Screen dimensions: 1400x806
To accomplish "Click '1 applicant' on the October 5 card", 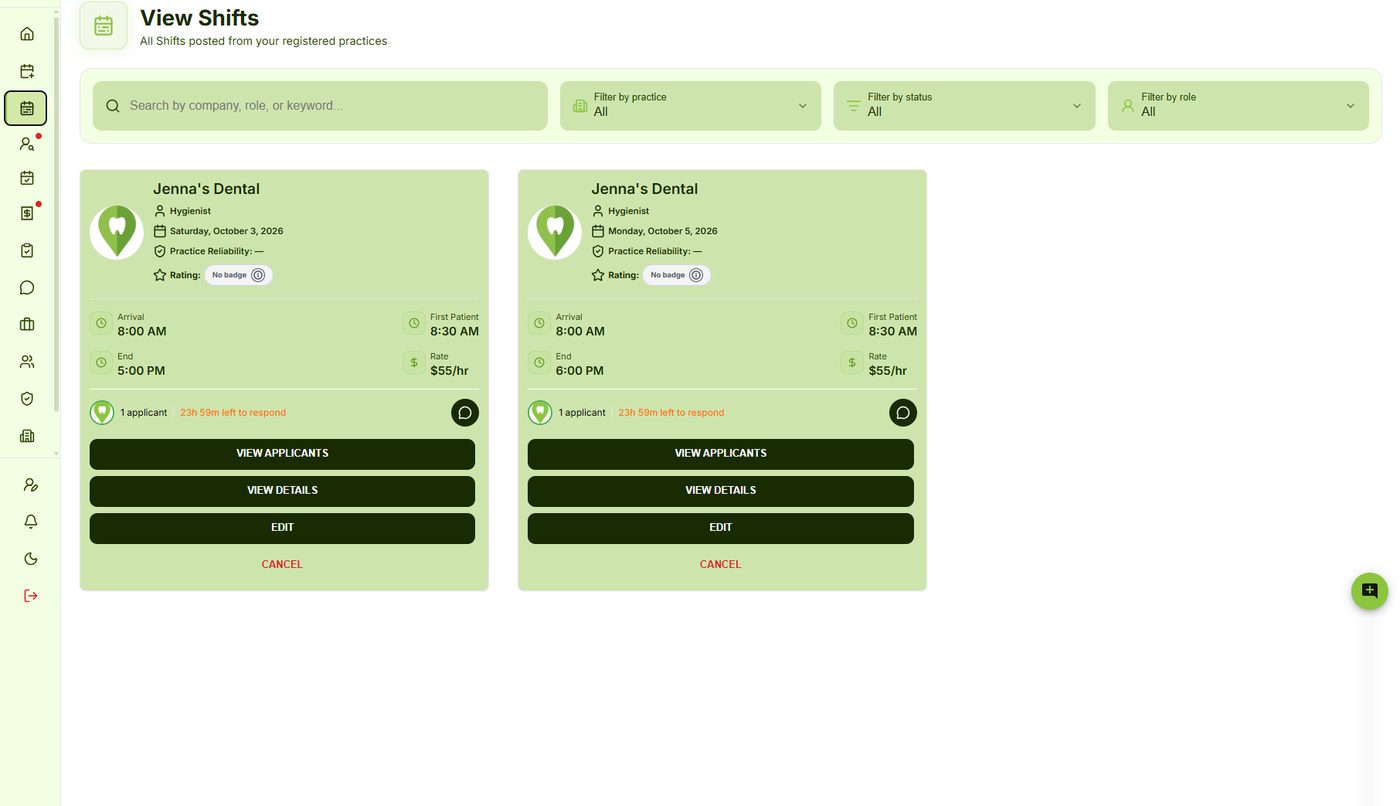I will tap(582, 413).
